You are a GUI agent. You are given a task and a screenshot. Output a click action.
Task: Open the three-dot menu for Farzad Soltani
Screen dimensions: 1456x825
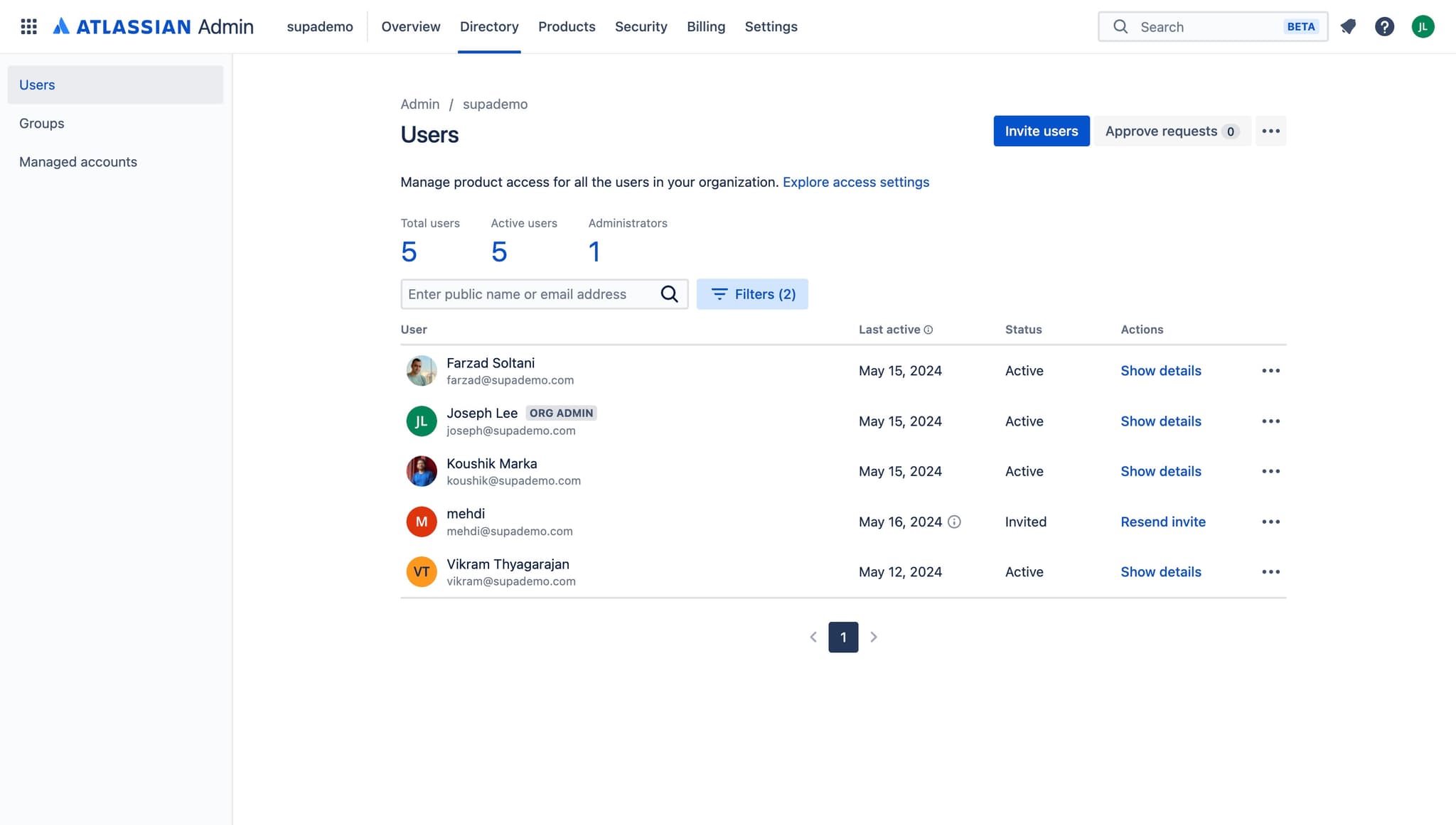1270,370
